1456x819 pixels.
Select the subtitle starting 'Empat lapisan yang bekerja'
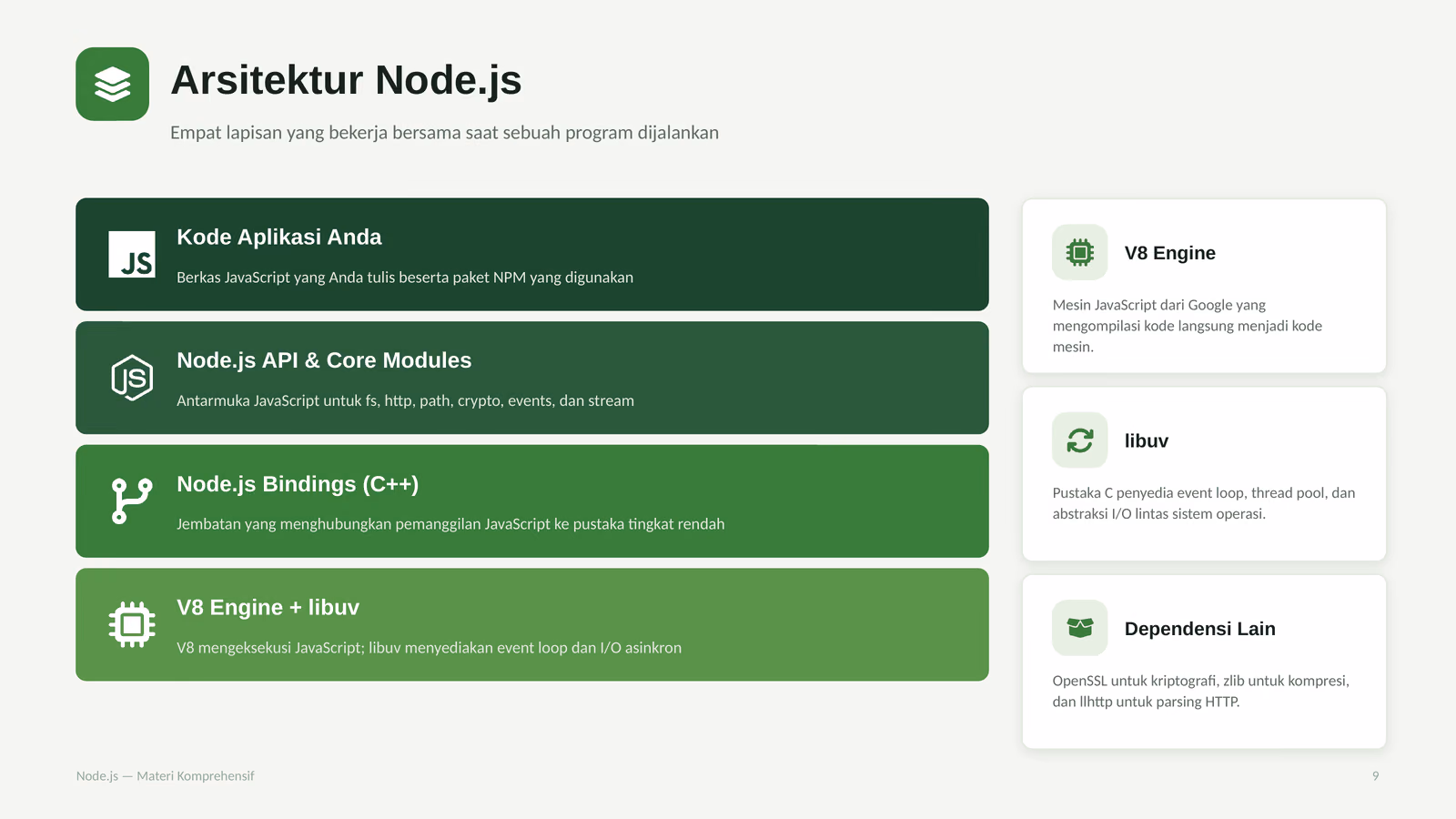click(444, 133)
